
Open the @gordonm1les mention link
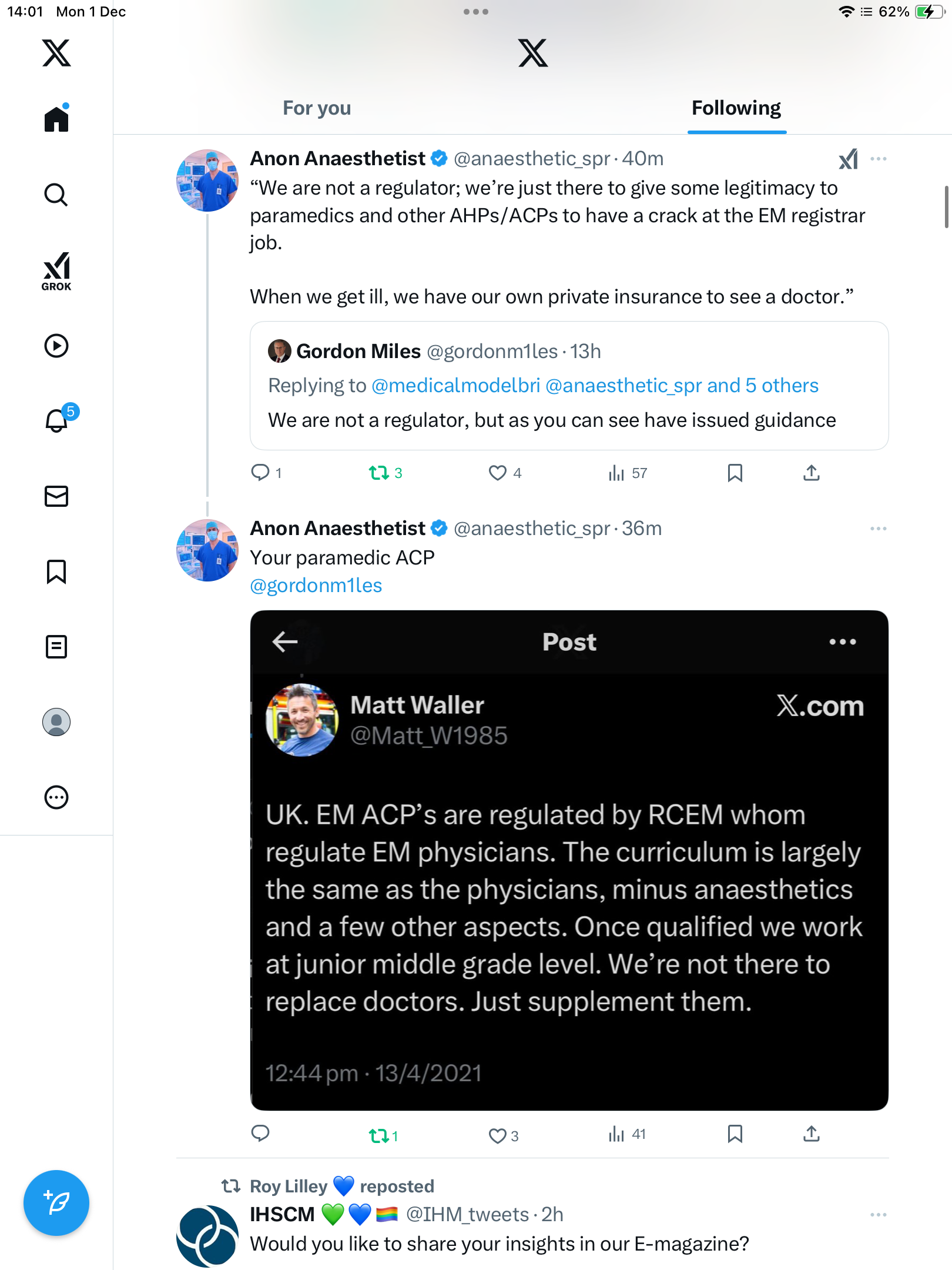tap(316, 586)
